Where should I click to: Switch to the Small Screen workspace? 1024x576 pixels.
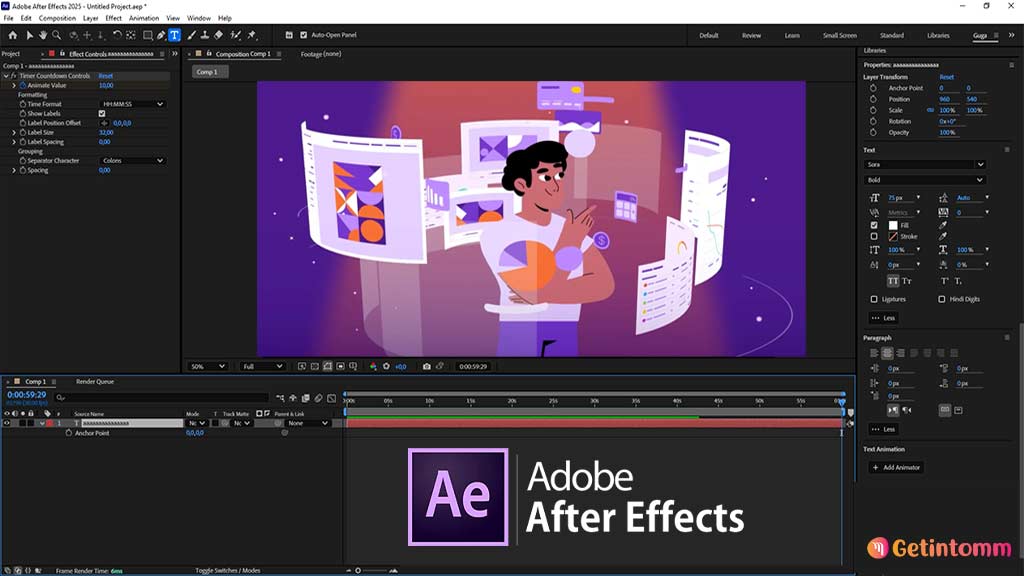839,35
